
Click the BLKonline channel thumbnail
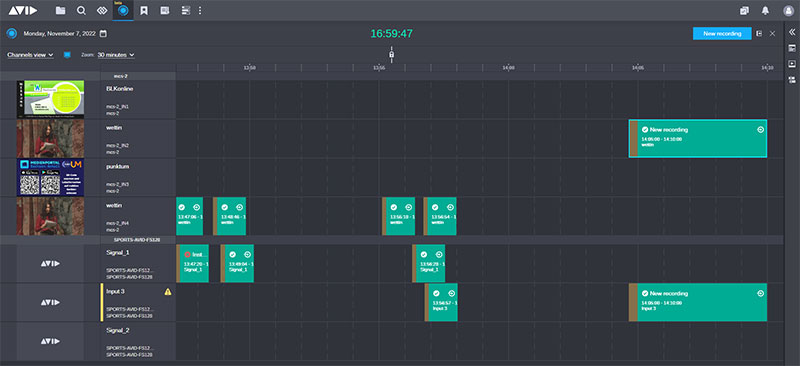pyautogui.click(x=51, y=100)
